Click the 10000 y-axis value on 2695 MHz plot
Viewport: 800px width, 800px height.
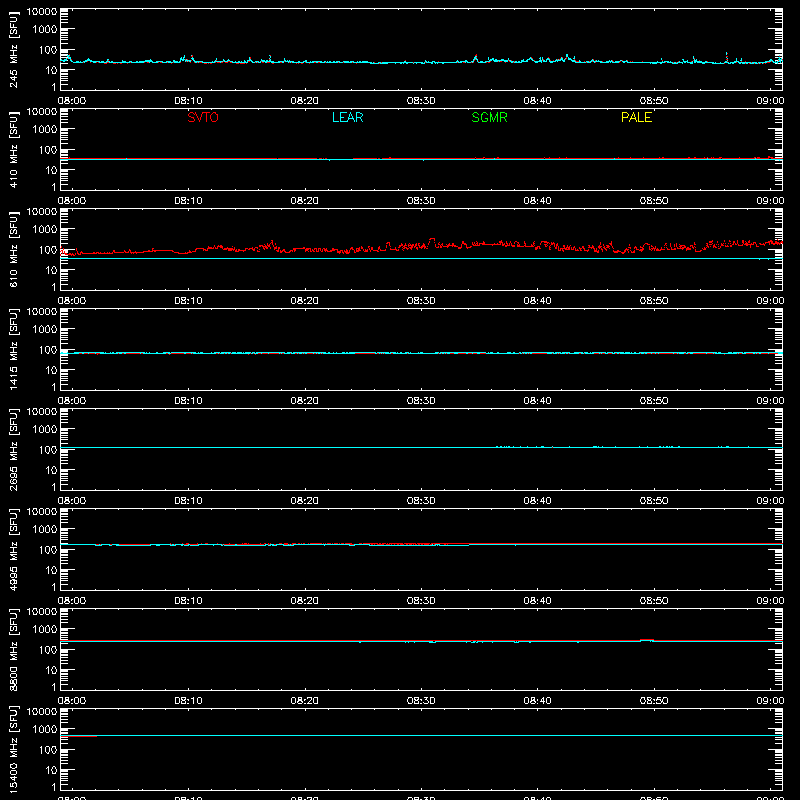(42, 412)
